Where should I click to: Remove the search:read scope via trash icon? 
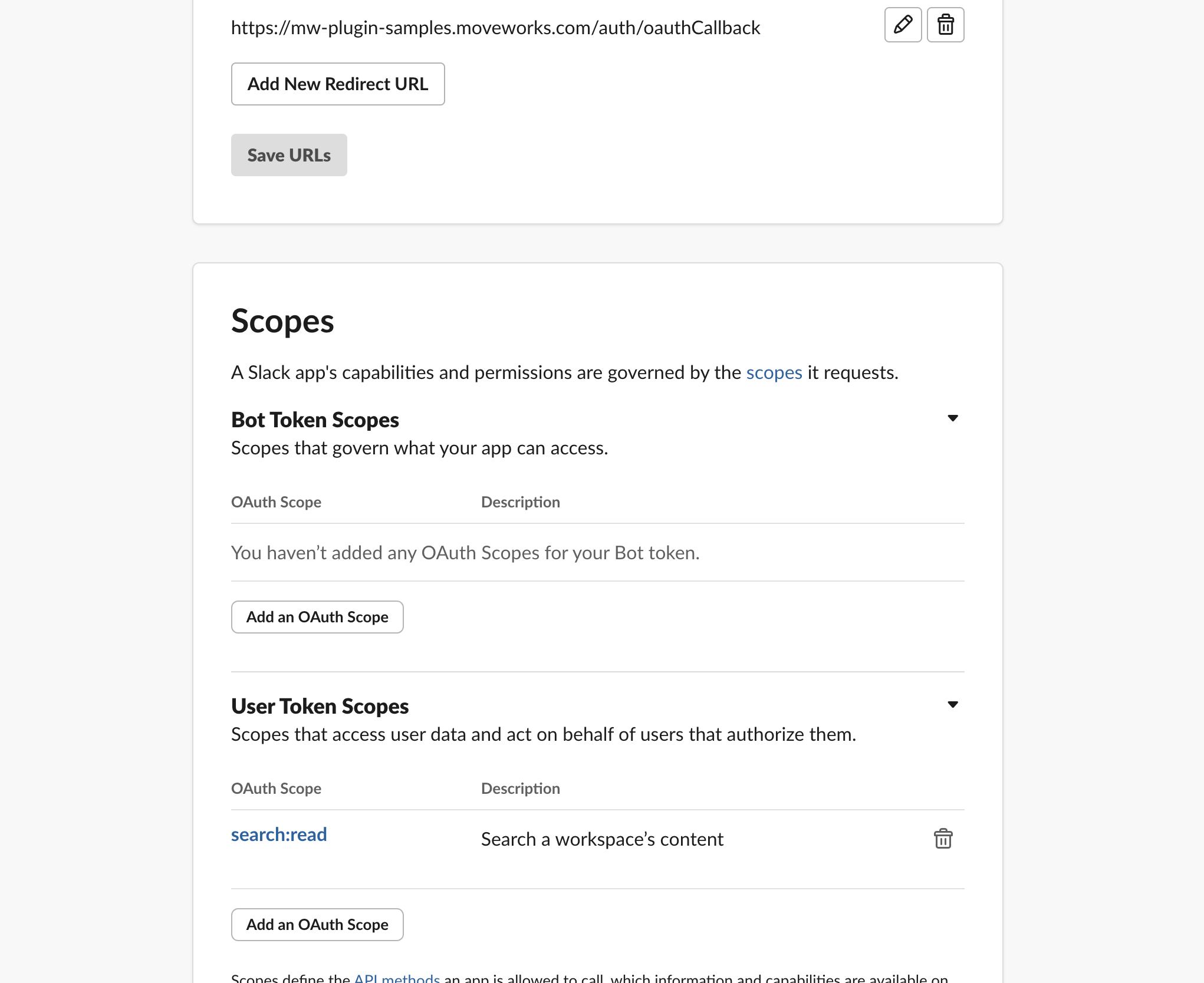pos(943,838)
